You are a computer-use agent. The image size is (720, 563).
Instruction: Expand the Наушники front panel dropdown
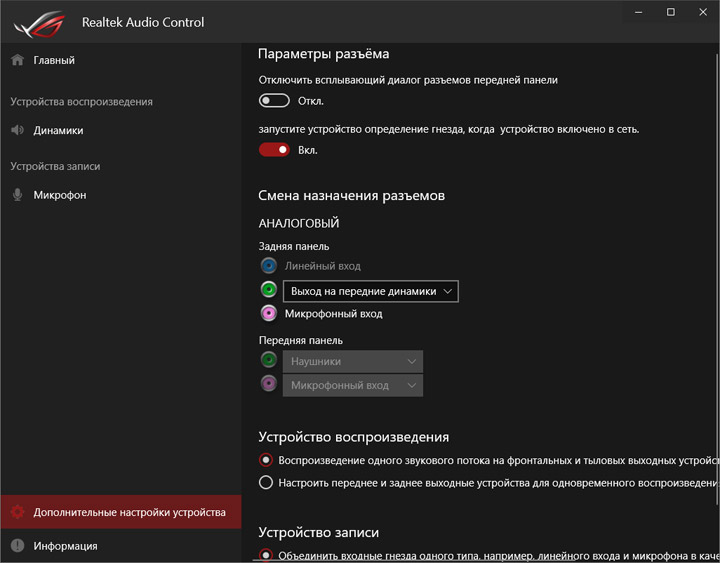(x=353, y=361)
